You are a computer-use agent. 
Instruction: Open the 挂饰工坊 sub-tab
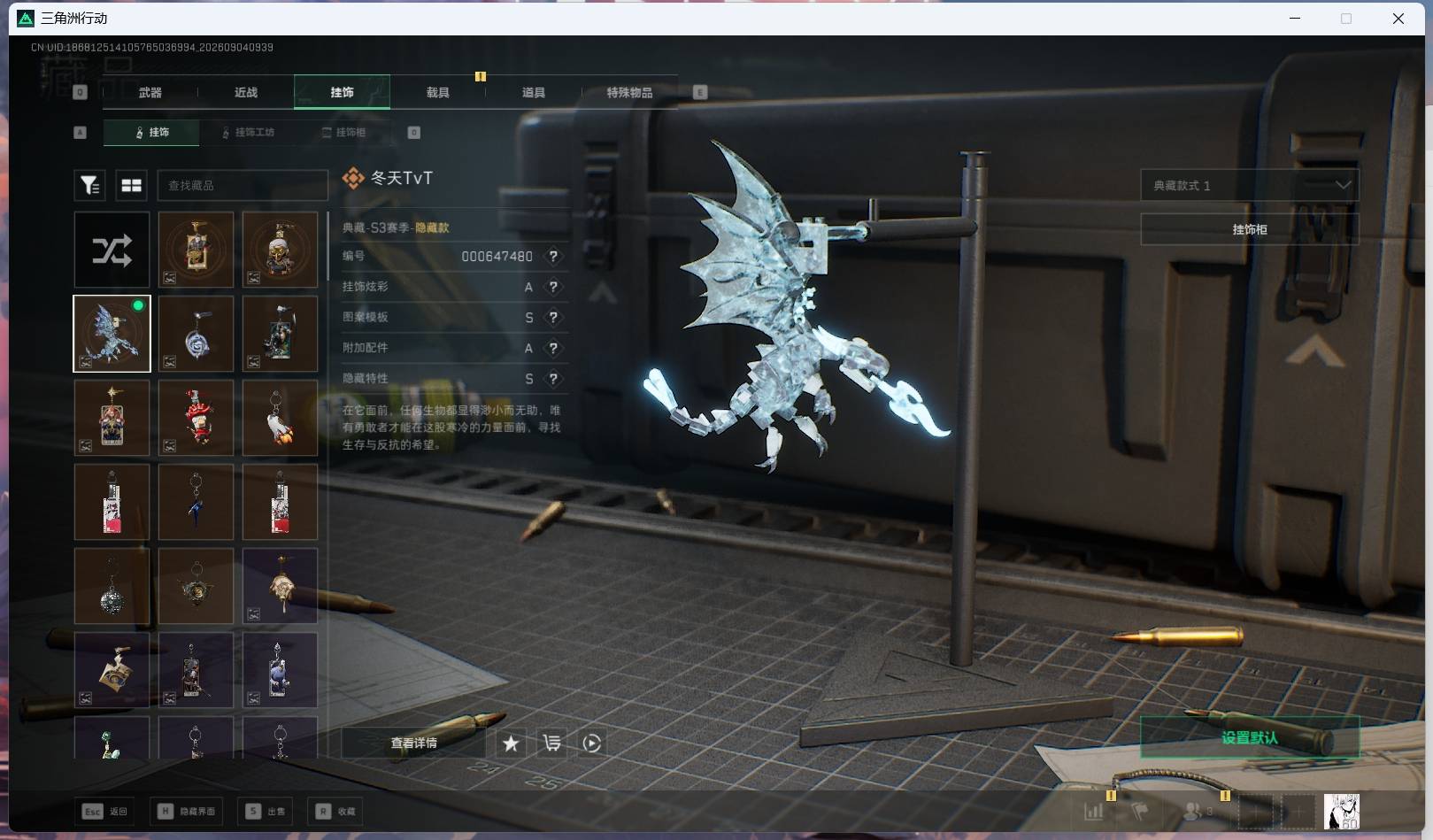248,133
